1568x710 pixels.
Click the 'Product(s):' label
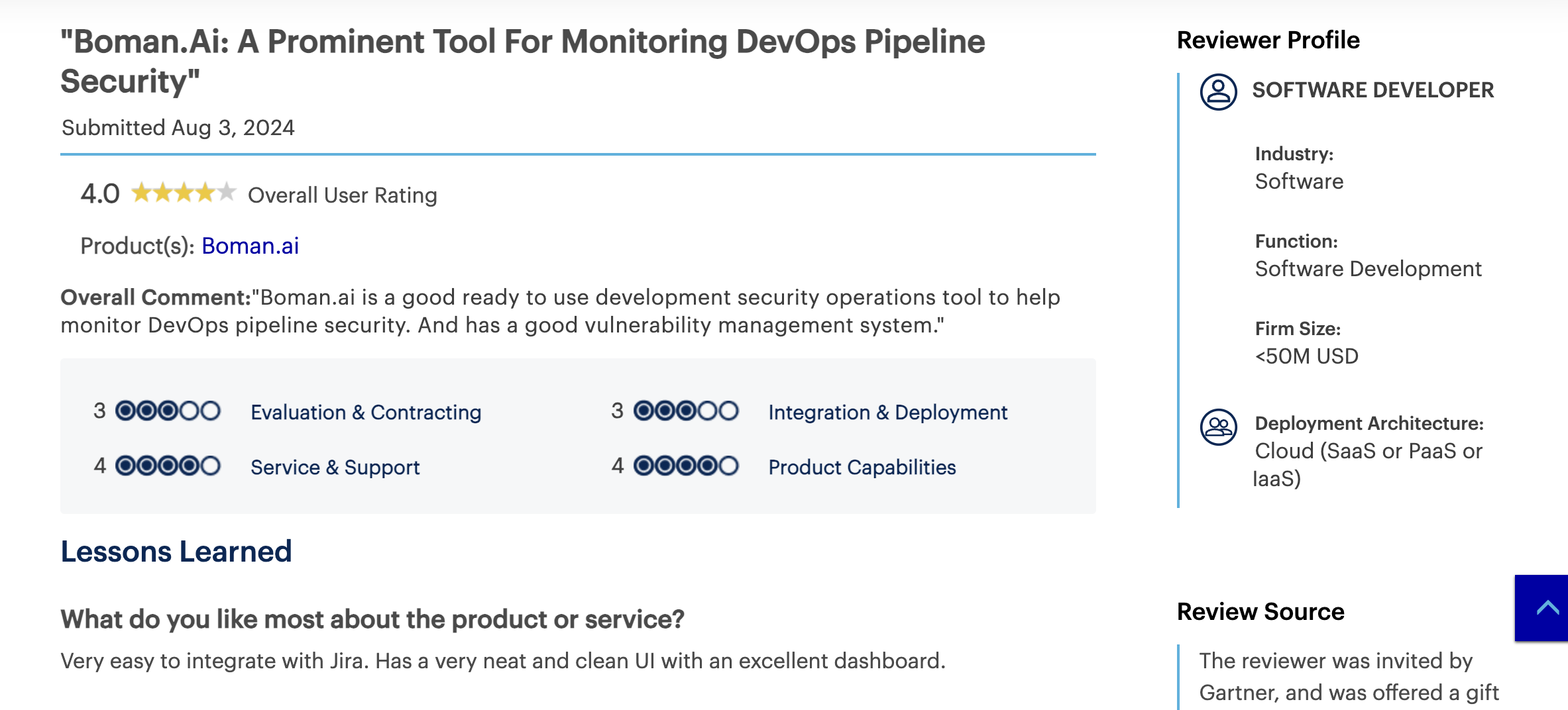pyautogui.click(x=137, y=246)
